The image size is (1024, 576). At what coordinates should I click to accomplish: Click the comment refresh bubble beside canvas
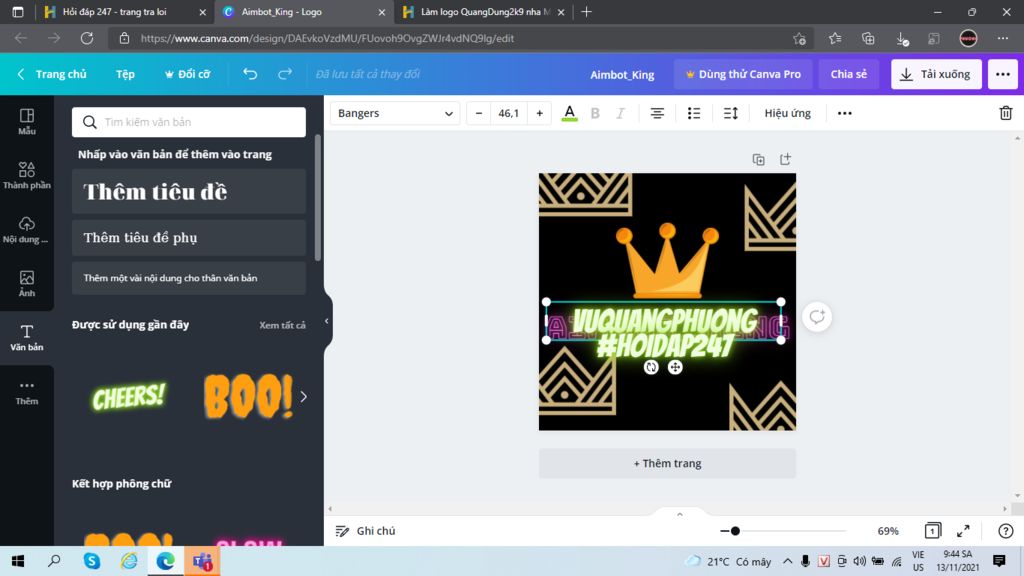(817, 317)
